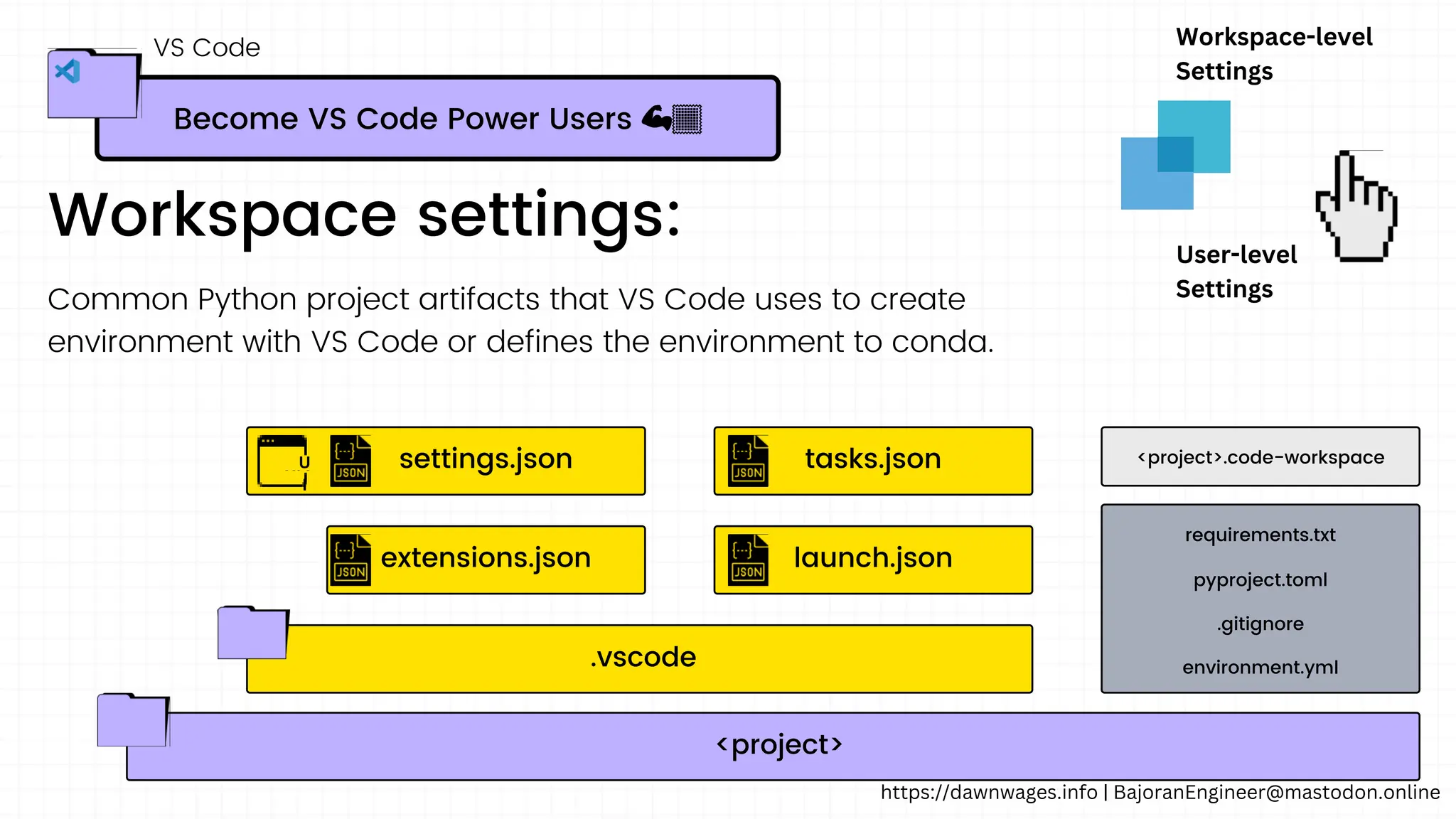Click pyproject.toml in the gray box

tap(1260, 579)
